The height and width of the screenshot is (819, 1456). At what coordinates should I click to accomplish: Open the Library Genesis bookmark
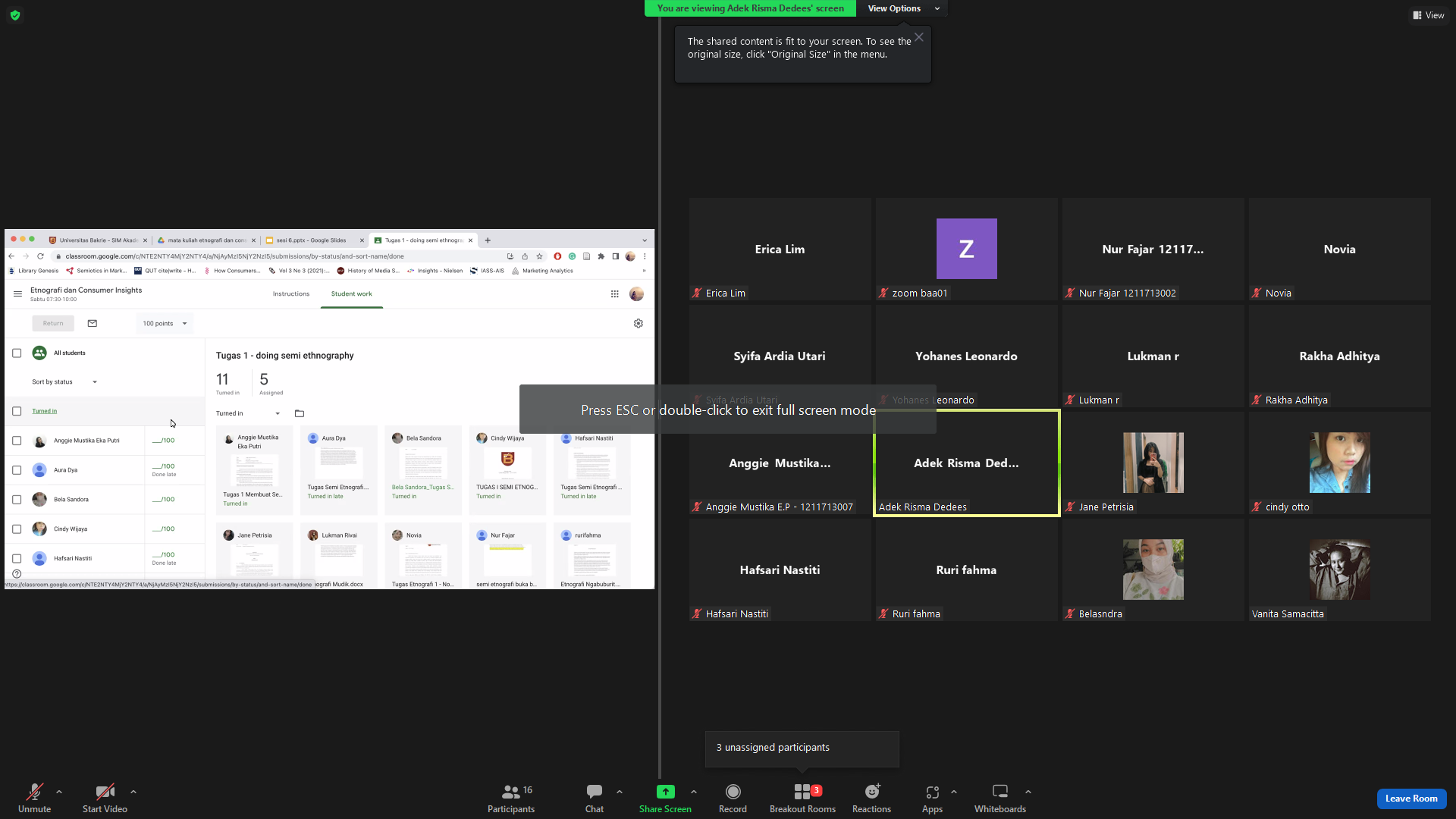tap(33, 271)
